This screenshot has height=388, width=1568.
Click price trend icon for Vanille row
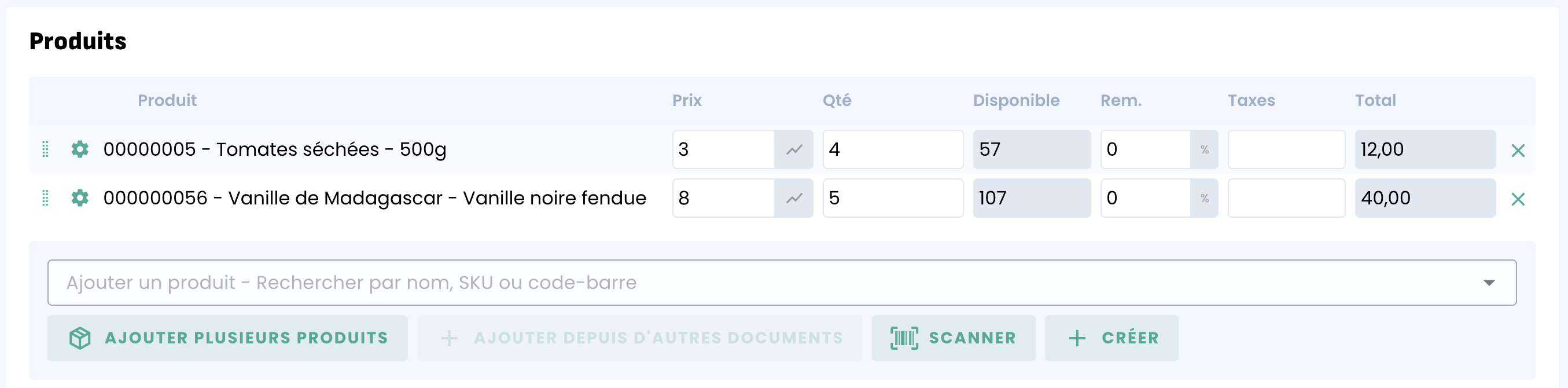[794, 198]
